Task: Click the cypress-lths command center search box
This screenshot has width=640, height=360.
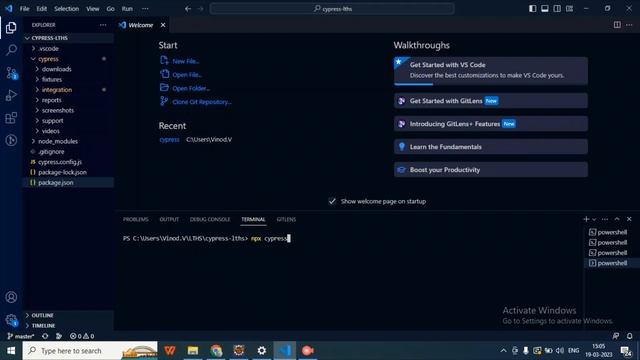Action: pos(332,9)
